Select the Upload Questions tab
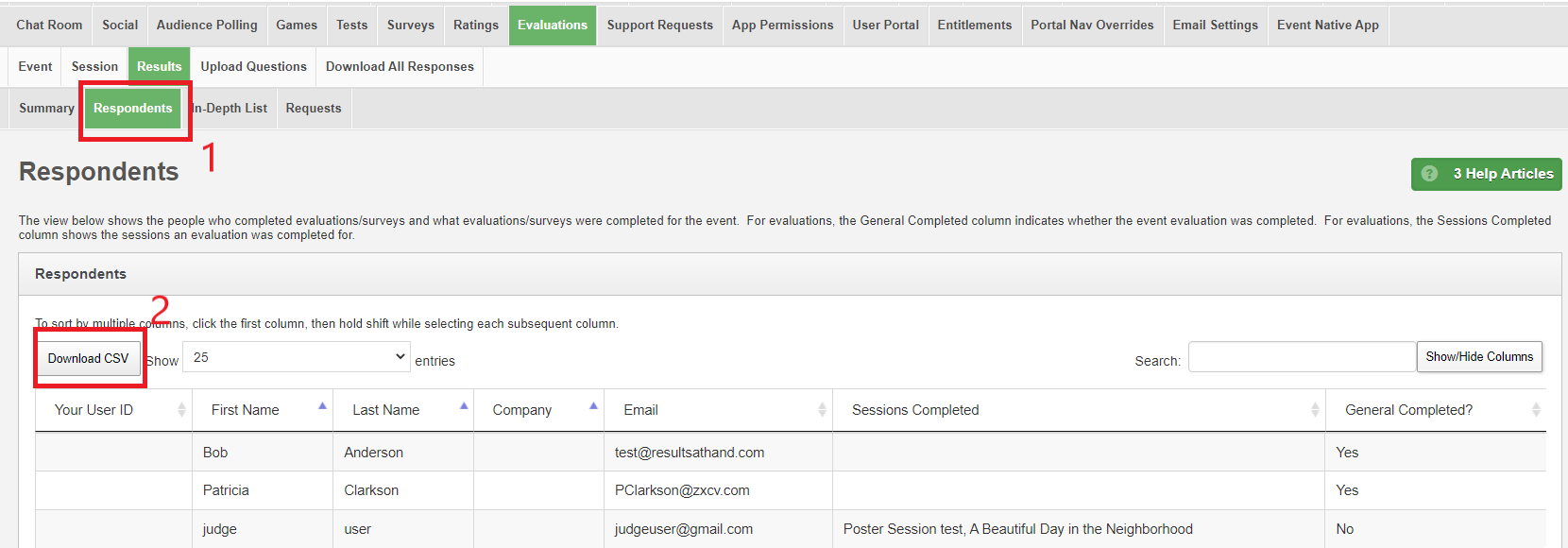The height and width of the screenshot is (548, 1568). (x=253, y=67)
